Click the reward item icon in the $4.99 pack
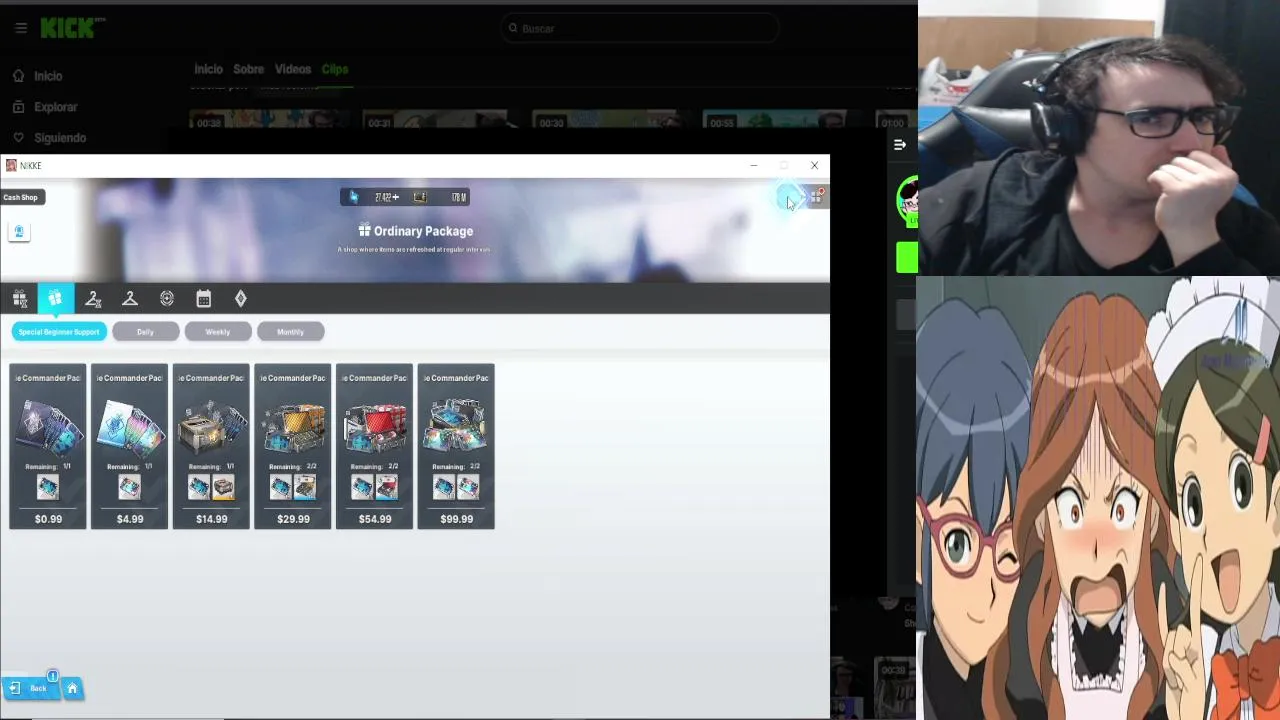This screenshot has width=1280, height=720. click(130, 487)
